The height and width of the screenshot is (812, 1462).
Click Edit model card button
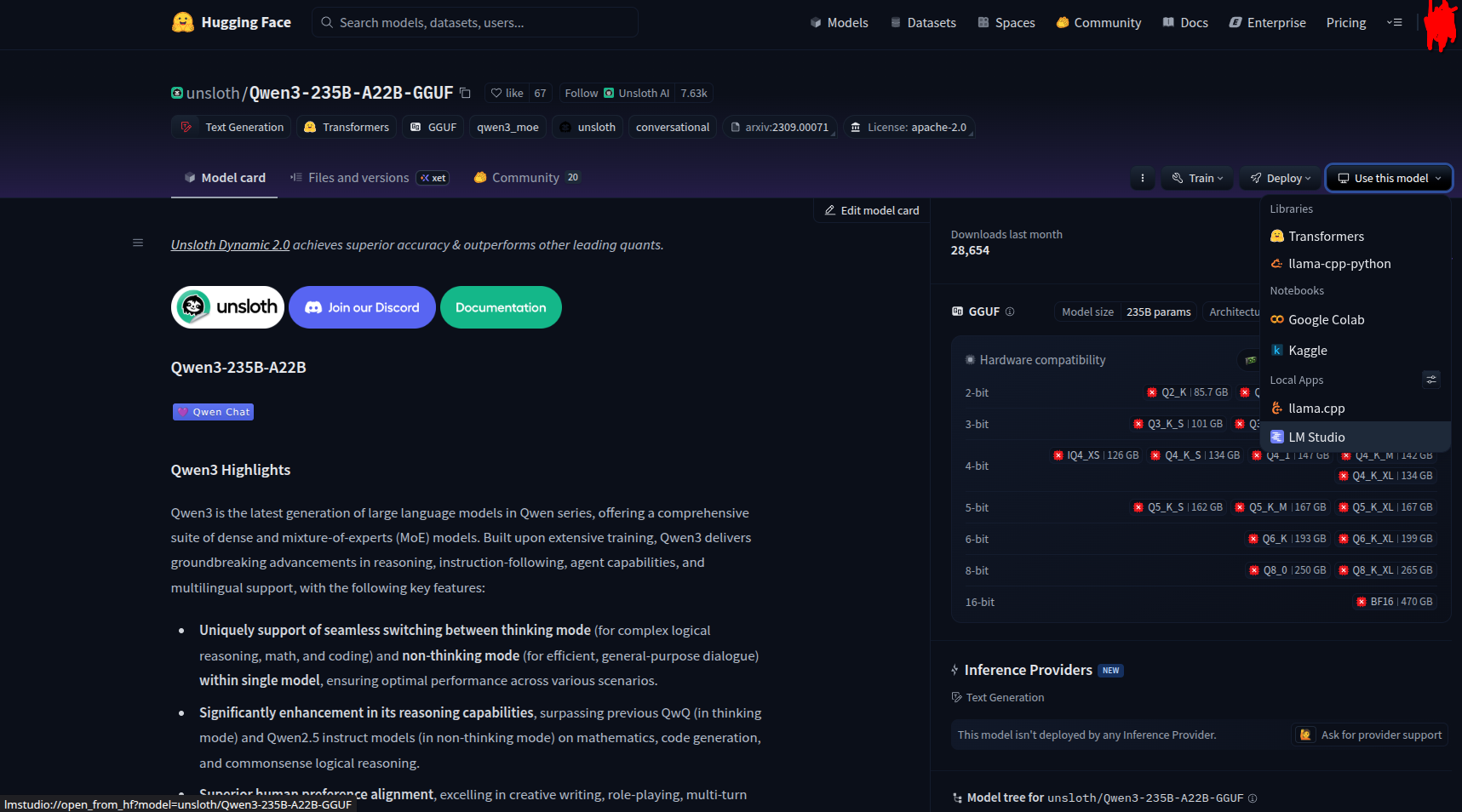(x=872, y=210)
